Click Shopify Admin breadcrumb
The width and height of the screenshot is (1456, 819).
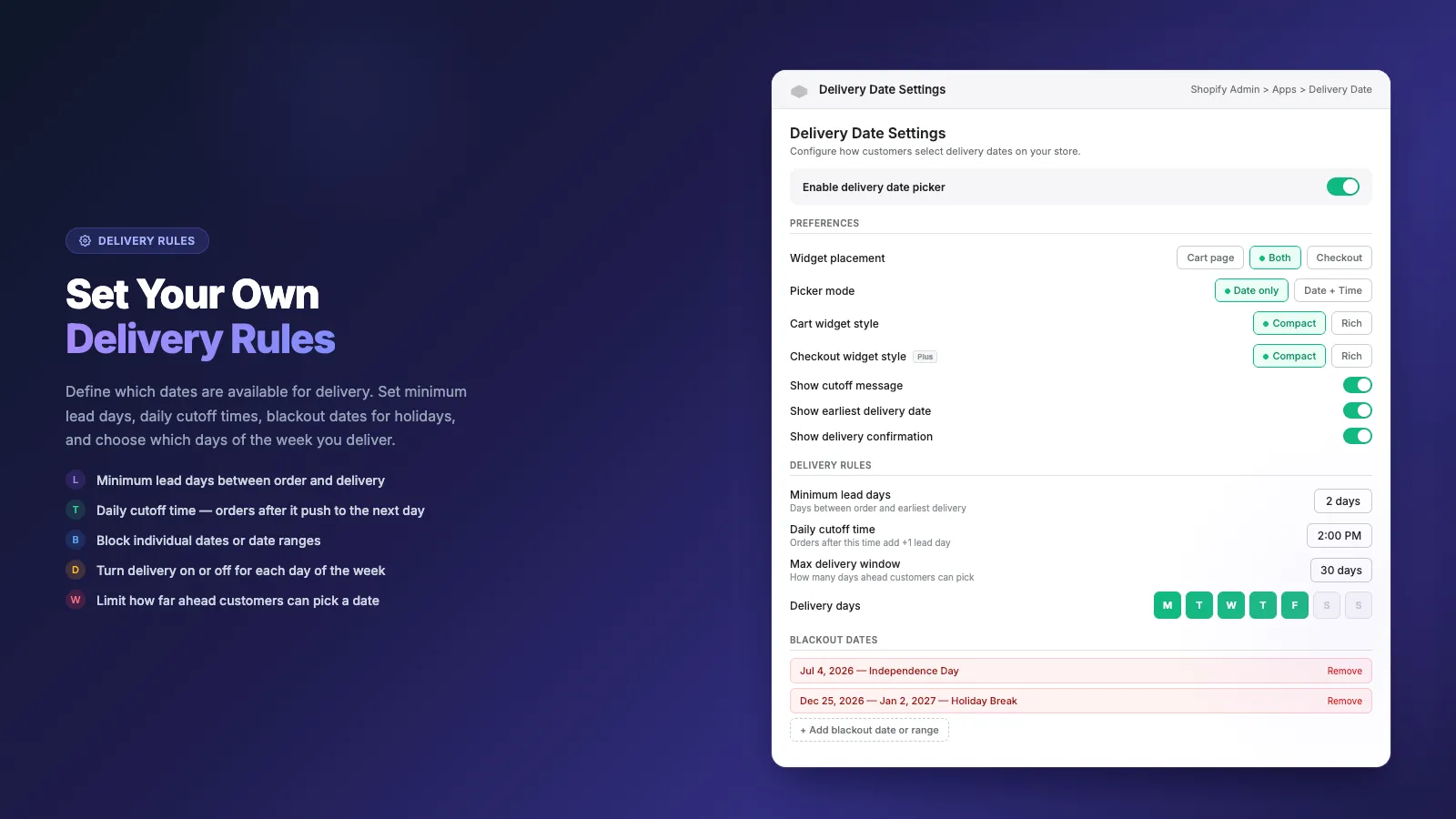1225,89
